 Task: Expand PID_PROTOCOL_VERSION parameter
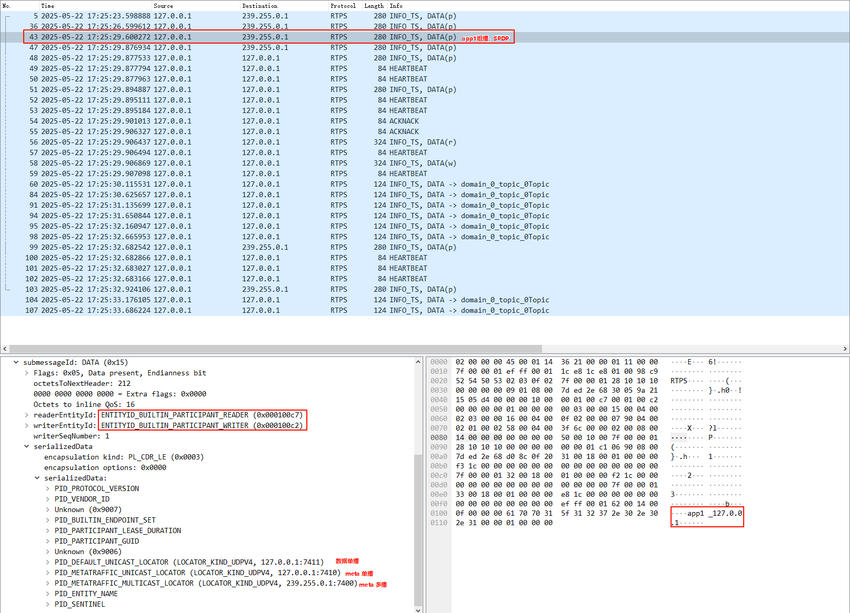pos(47,489)
